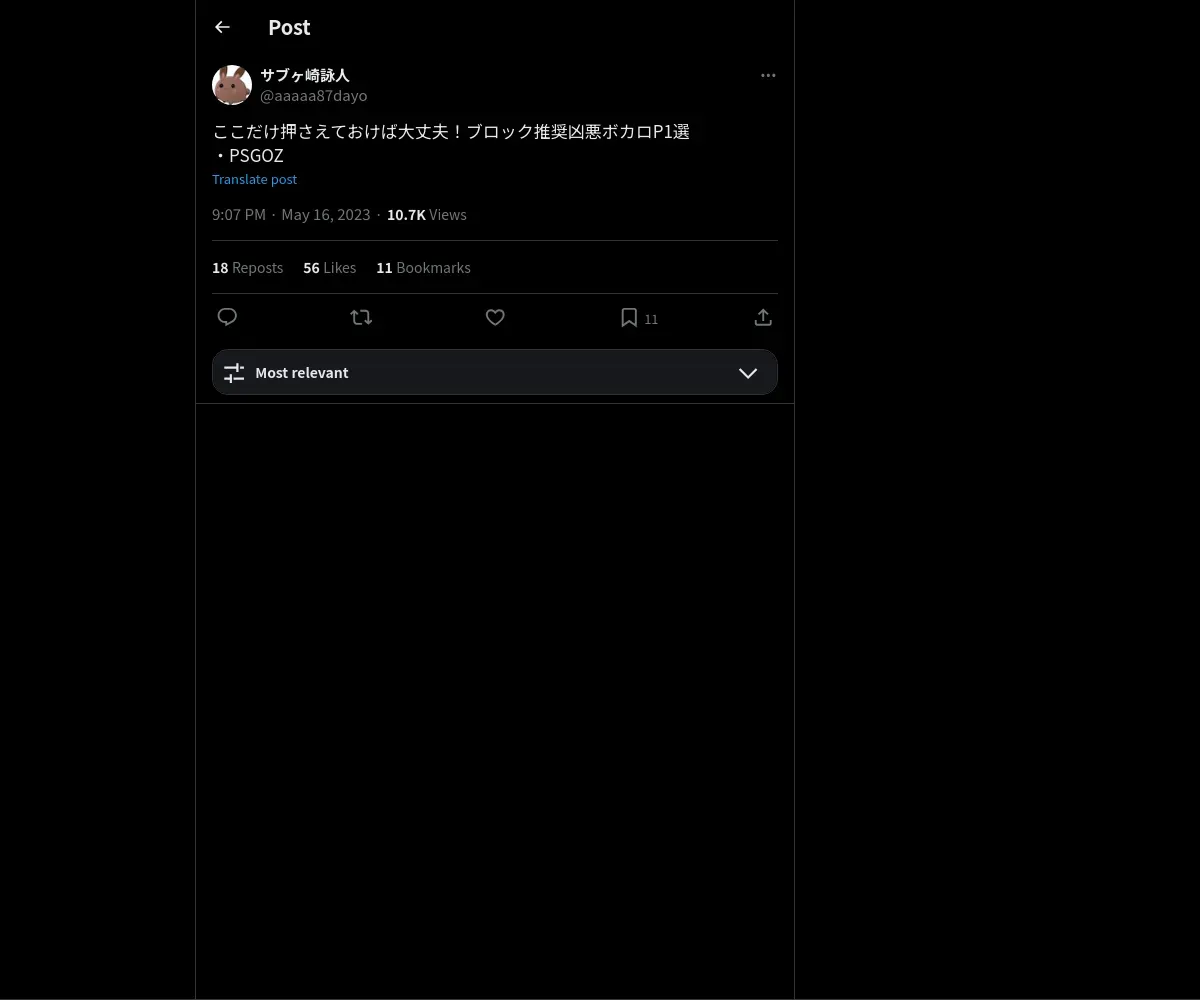
Task: Bookmark the post with the bookmark icon
Action: click(629, 317)
